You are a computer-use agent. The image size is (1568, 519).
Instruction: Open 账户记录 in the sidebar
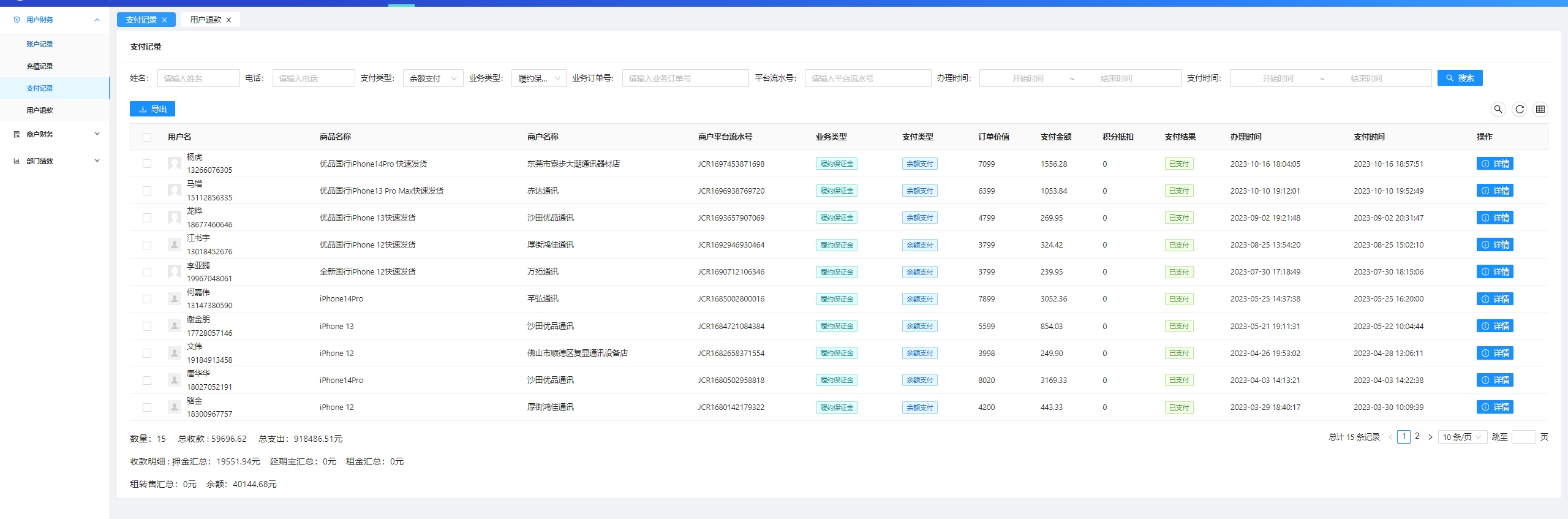(40, 44)
